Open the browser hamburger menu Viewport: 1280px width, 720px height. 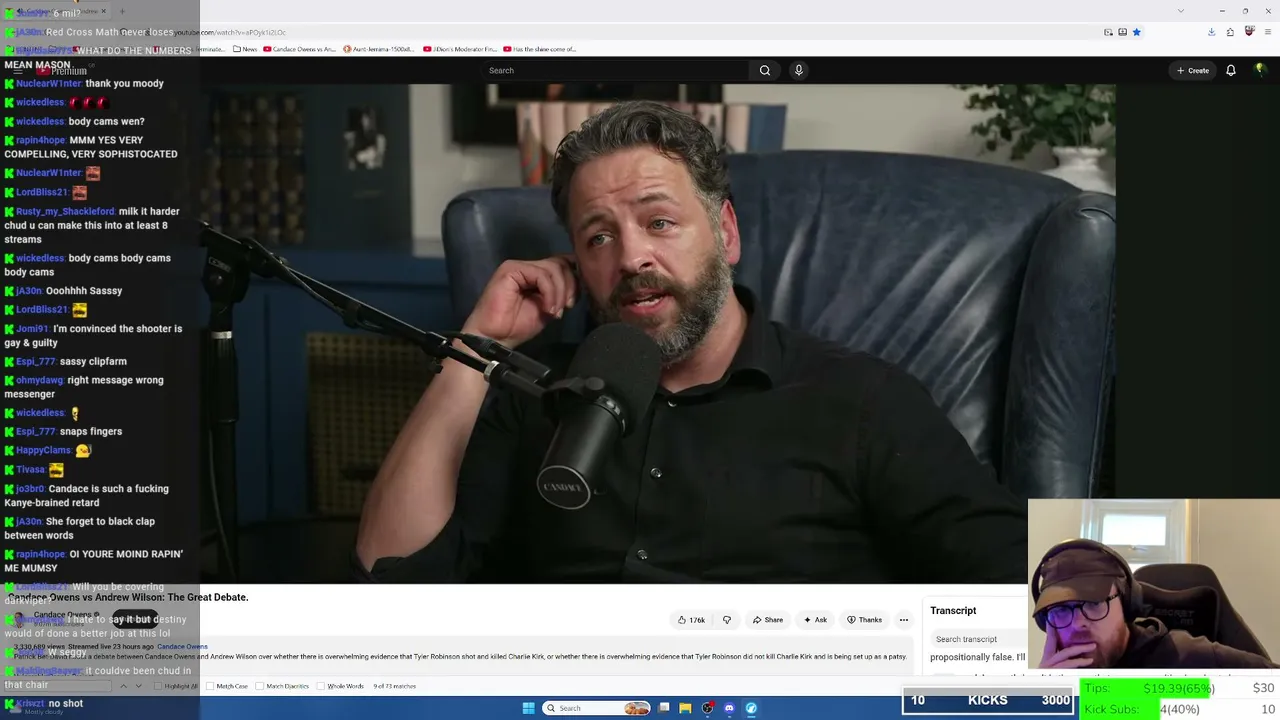[x=1266, y=32]
